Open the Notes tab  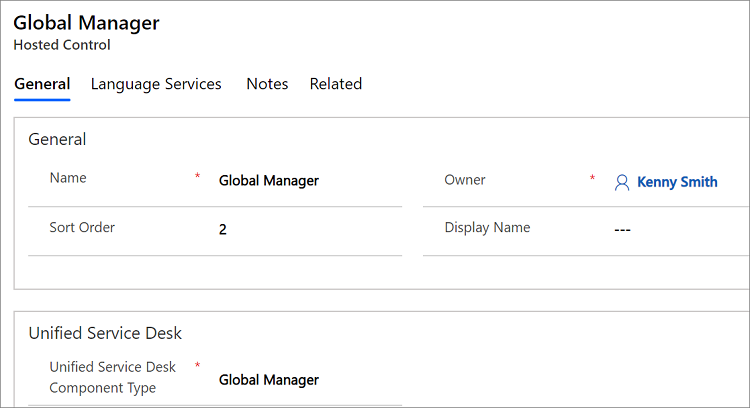coord(267,84)
